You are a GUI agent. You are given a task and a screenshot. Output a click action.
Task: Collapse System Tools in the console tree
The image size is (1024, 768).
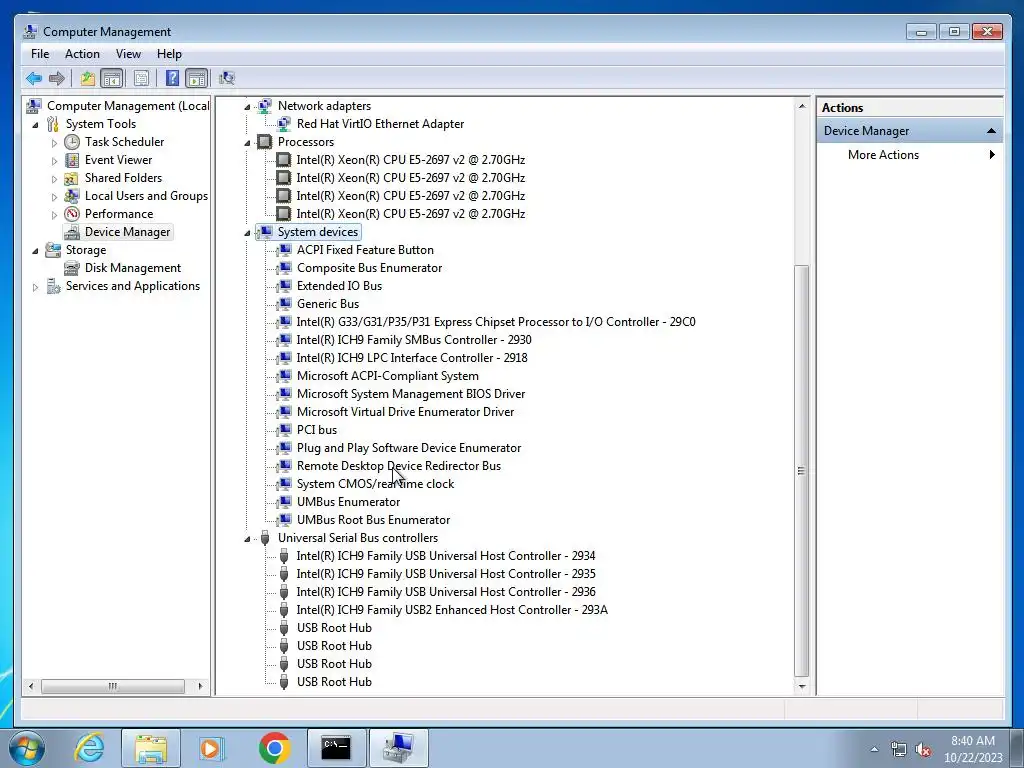(x=35, y=125)
